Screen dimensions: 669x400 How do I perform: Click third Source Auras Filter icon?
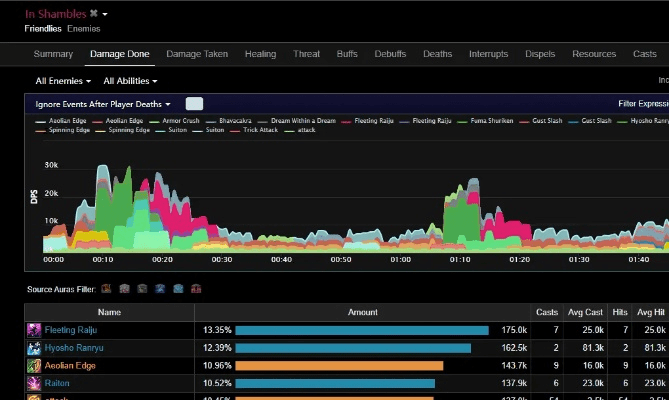tap(142, 289)
